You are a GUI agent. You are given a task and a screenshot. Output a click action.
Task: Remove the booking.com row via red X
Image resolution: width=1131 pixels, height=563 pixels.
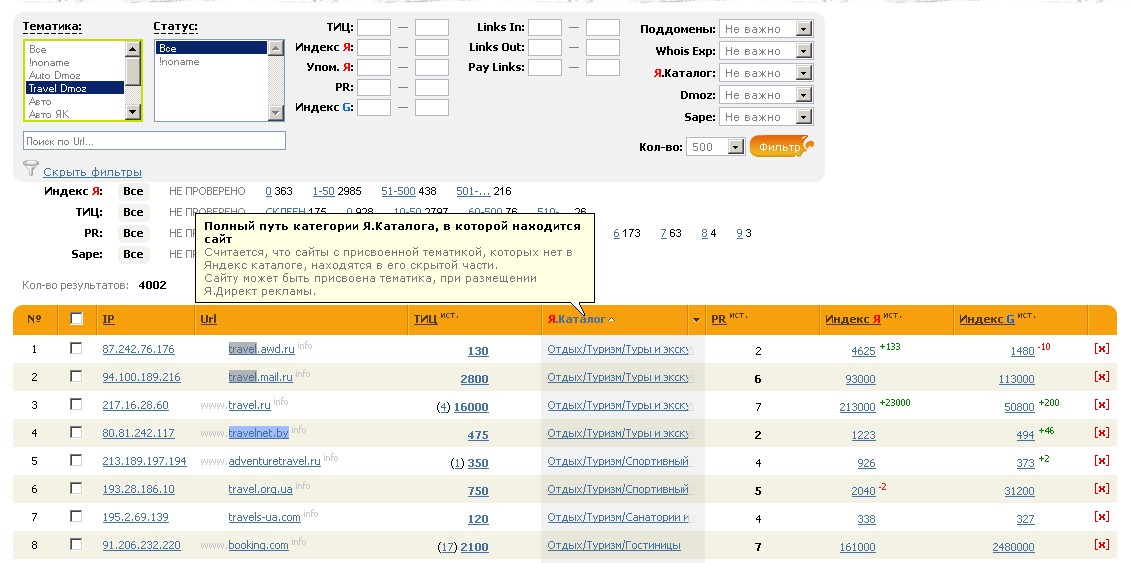click(1101, 545)
